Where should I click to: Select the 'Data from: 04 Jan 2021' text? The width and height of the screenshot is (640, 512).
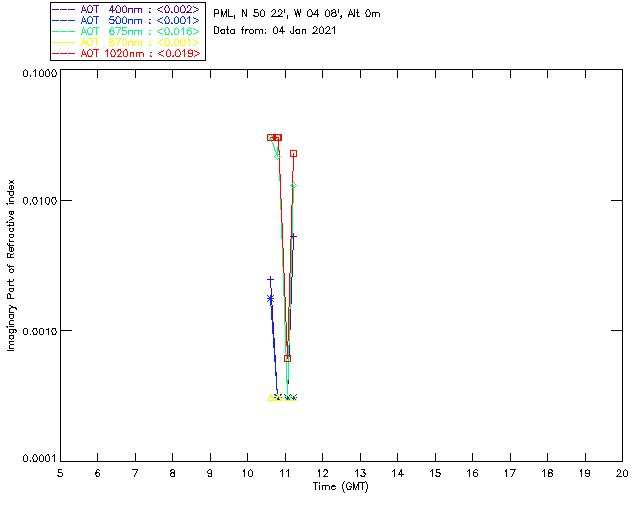[x=275, y=31]
